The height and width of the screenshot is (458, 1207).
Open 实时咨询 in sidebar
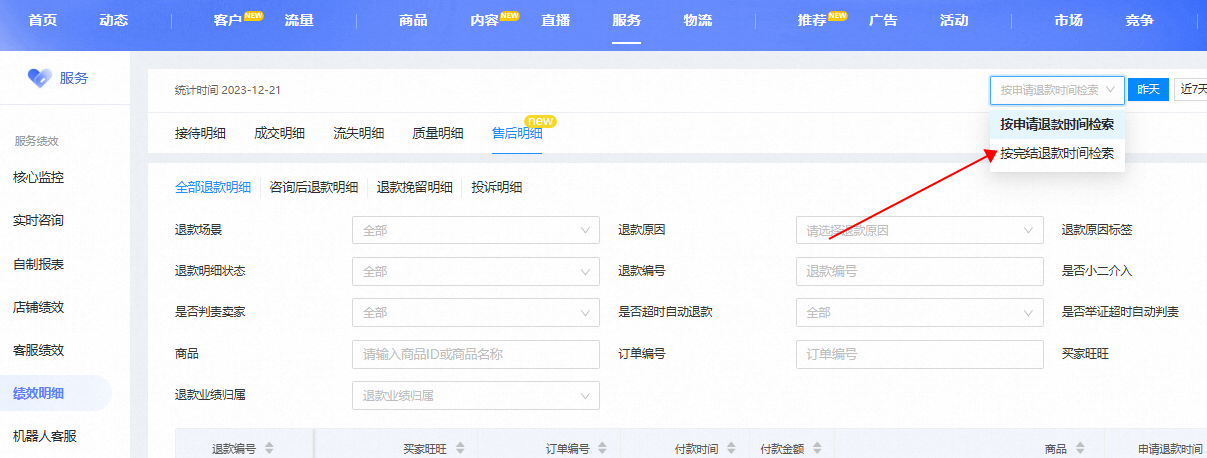[x=38, y=220]
